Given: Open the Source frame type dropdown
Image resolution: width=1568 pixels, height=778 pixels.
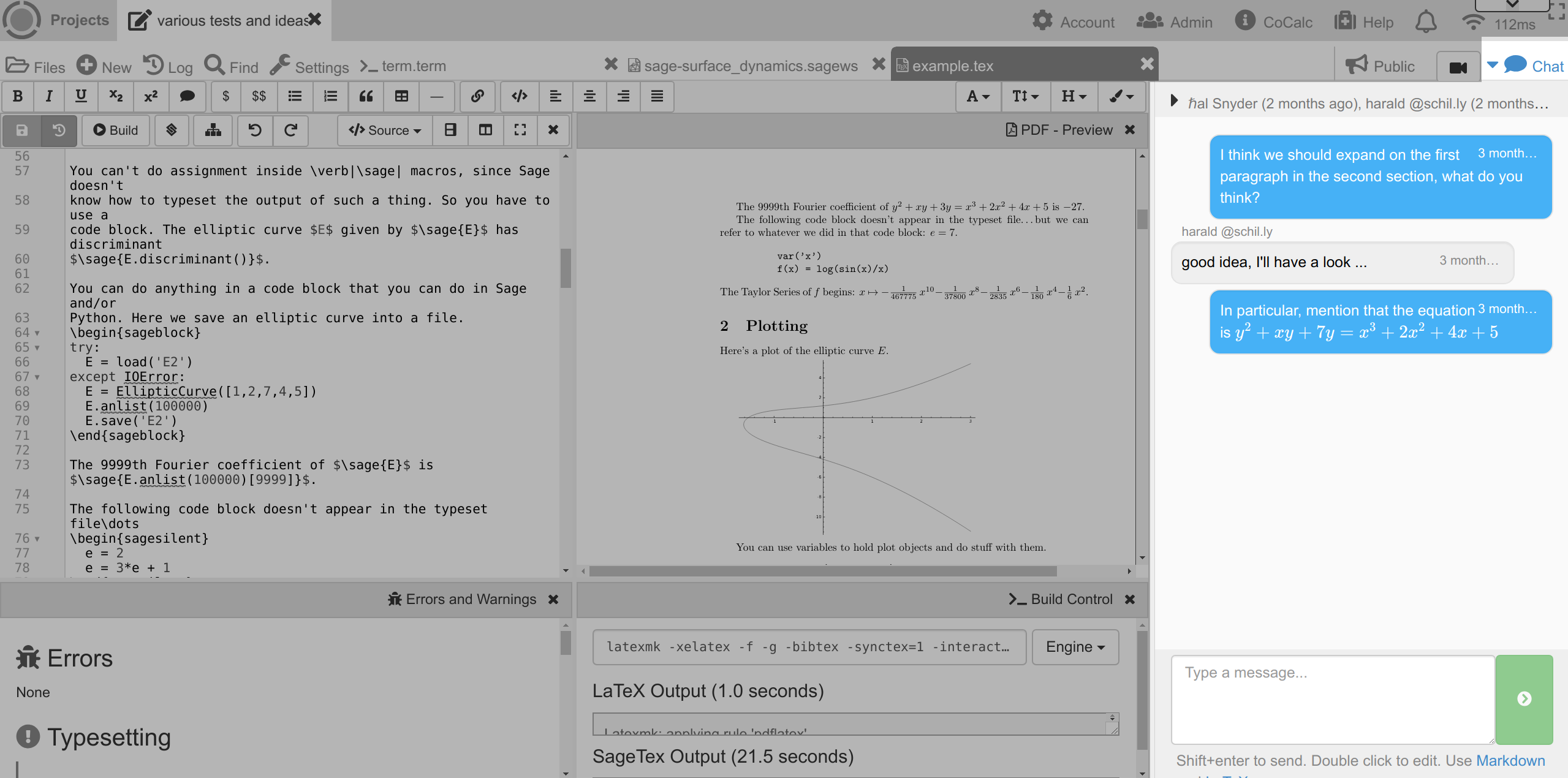Looking at the screenshot, I should [x=385, y=130].
